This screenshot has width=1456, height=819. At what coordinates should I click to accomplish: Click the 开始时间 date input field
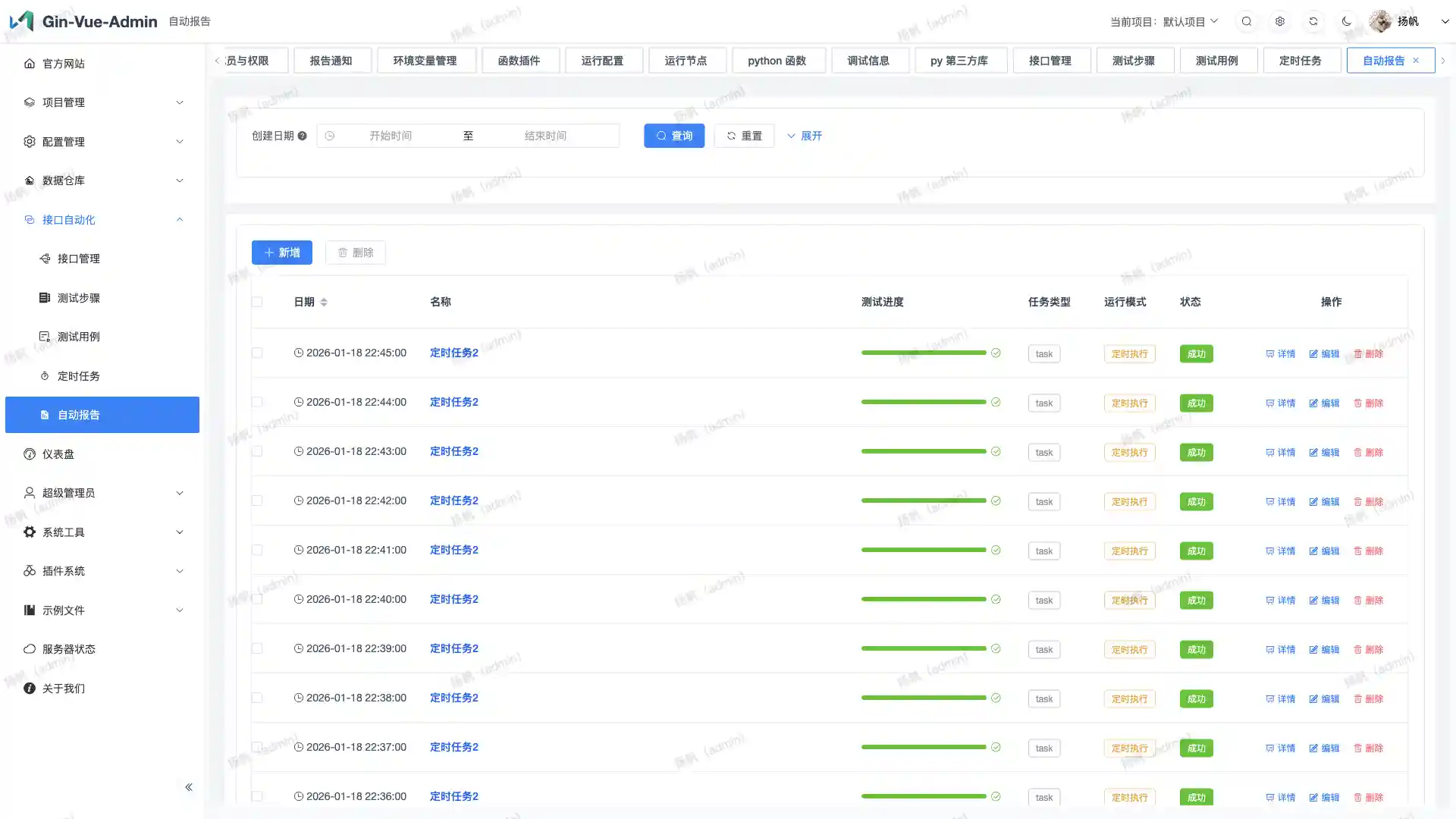coord(391,136)
